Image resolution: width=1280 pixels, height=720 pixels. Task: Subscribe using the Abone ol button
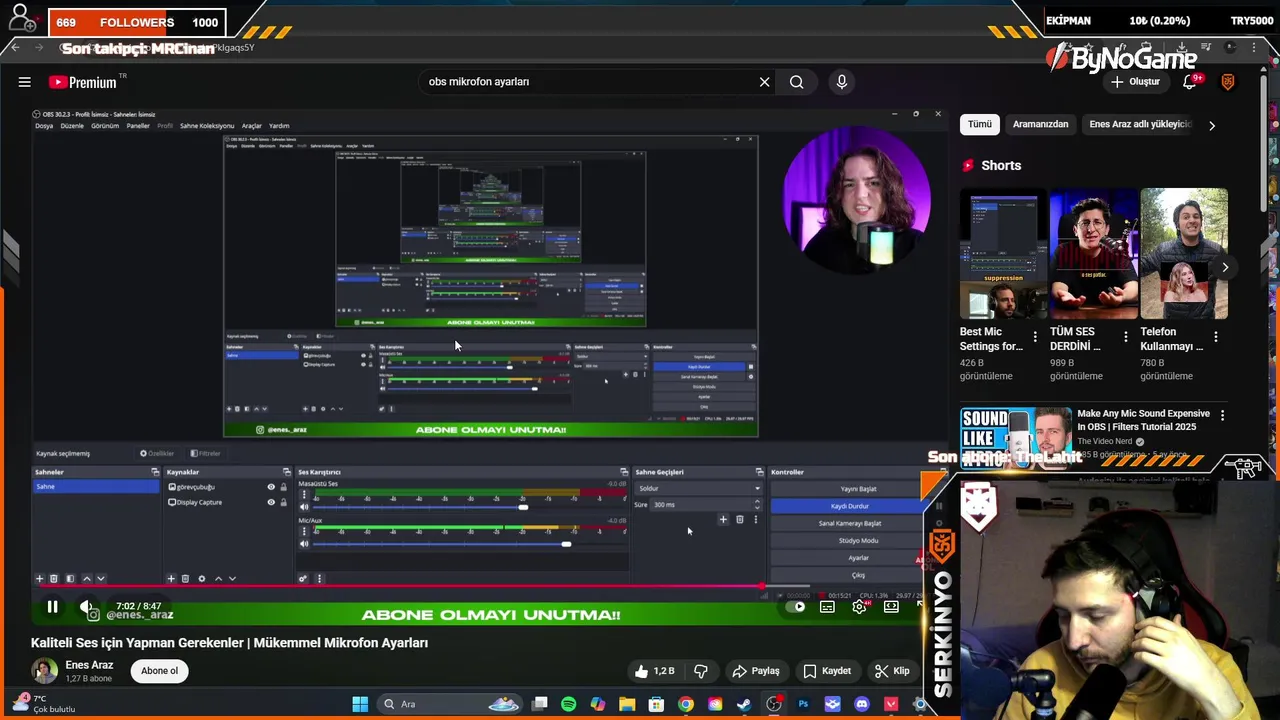159,671
